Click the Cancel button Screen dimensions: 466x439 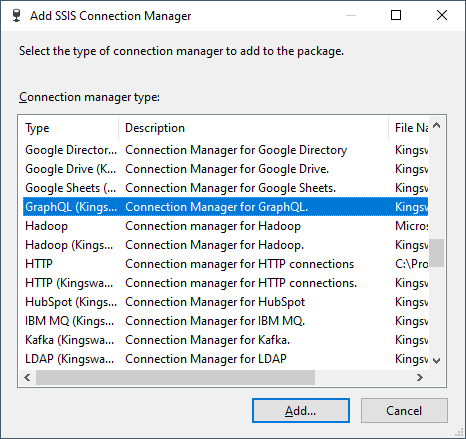(404, 411)
